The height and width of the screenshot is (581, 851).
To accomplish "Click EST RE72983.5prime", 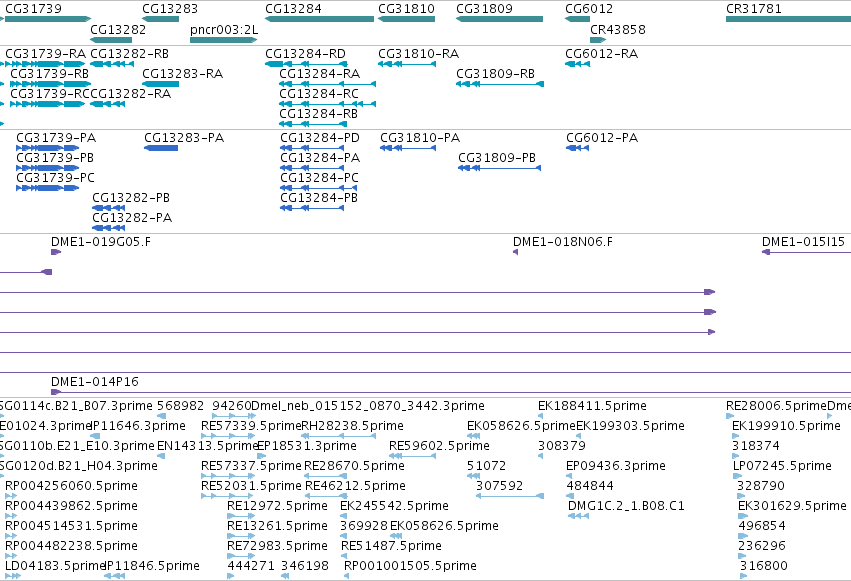I will [x=241, y=556].
